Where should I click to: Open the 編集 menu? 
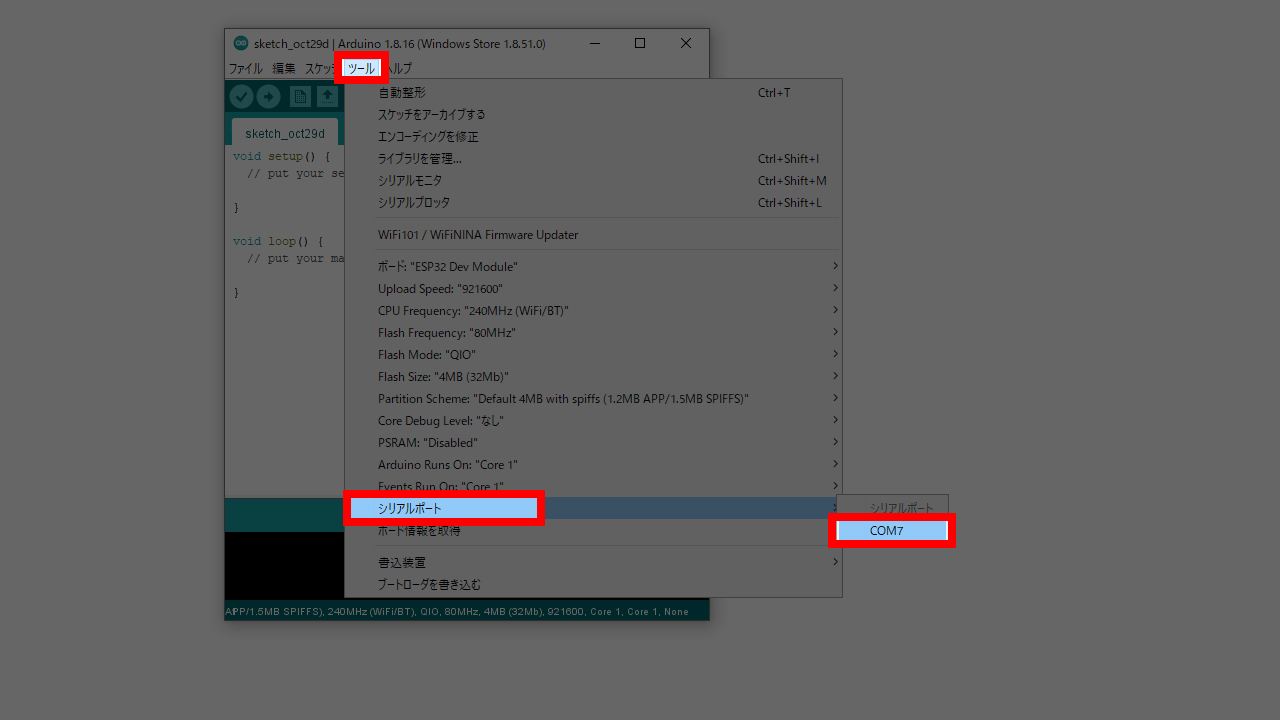284,69
